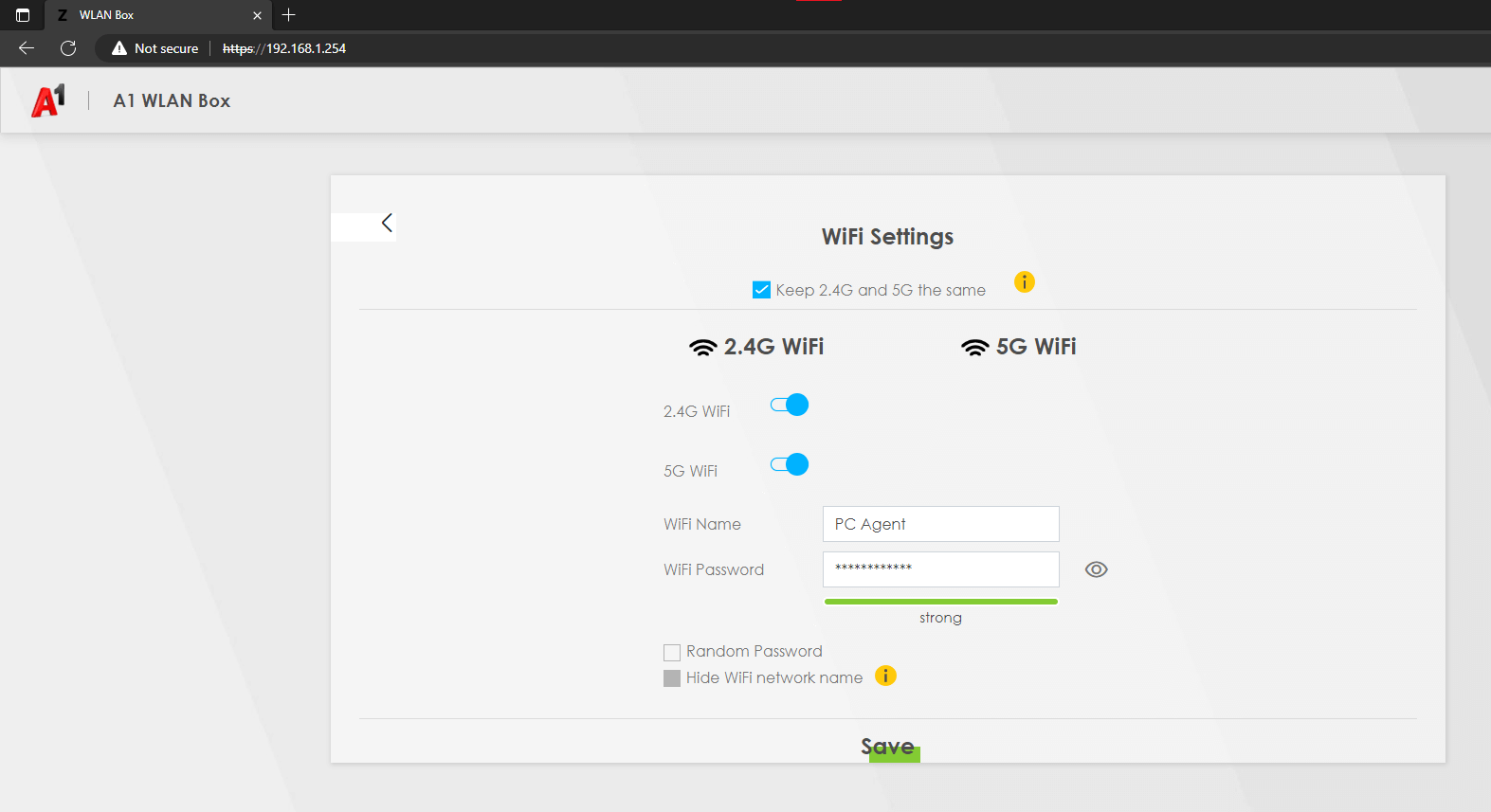Click the 2.4G WiFi signal icon
1491x812 pixels.
[702, 347]
